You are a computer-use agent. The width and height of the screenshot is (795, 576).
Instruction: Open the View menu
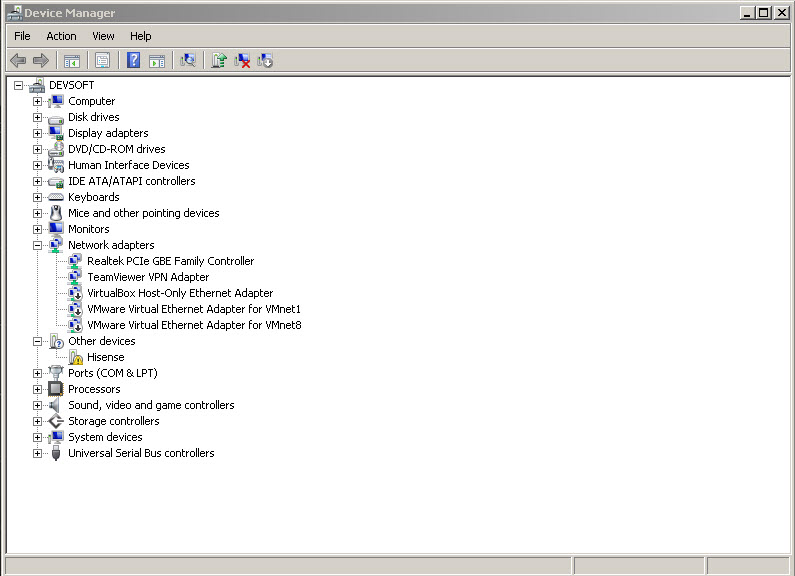103,36
